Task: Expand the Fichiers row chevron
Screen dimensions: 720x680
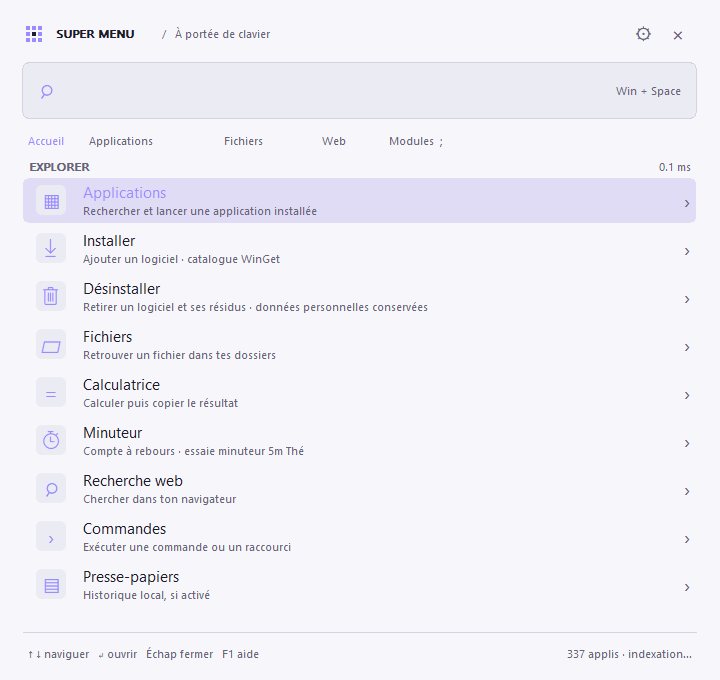Action: coord(686,348)
